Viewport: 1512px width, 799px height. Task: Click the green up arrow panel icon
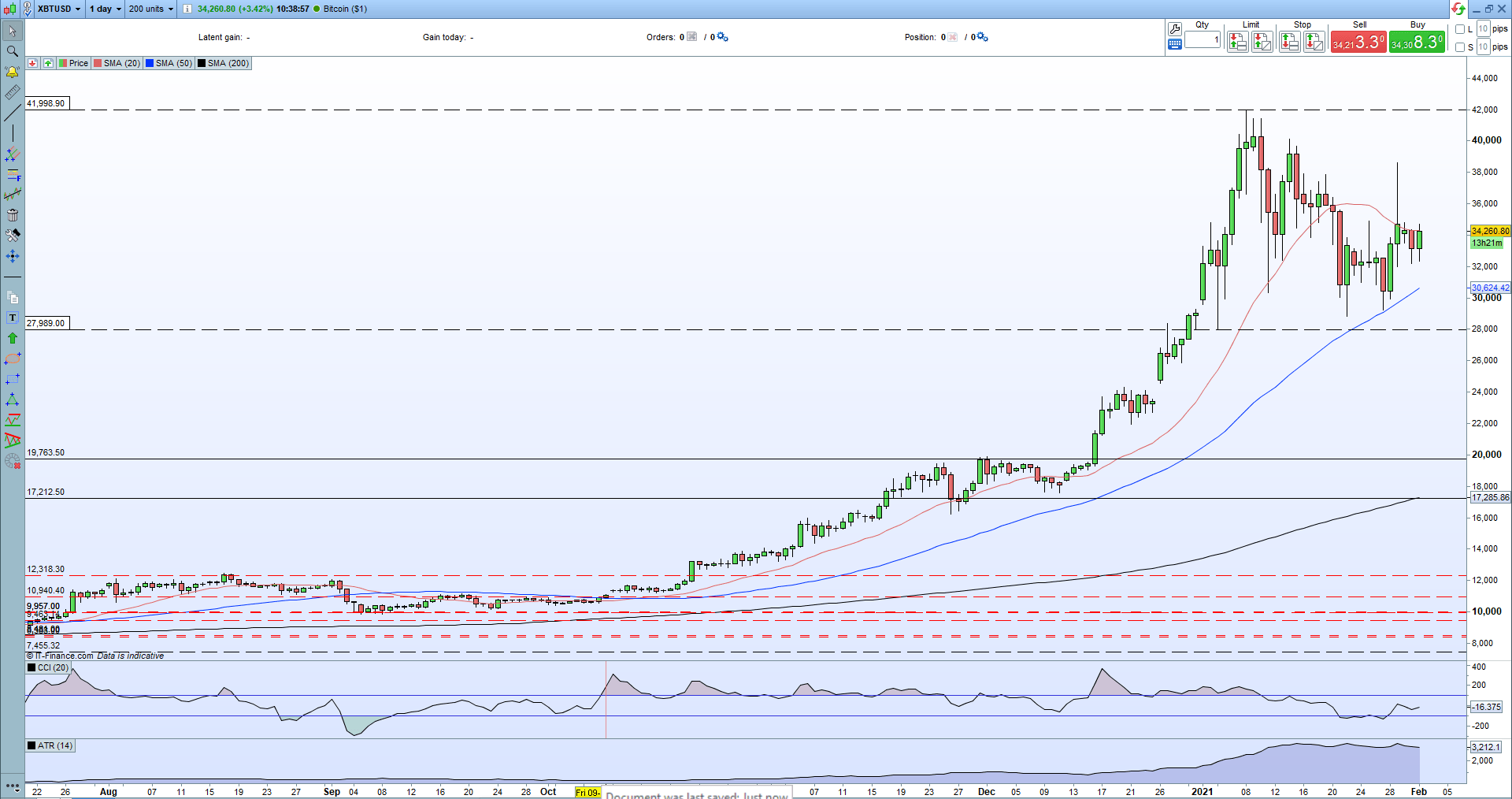click(x=49, y=63)
